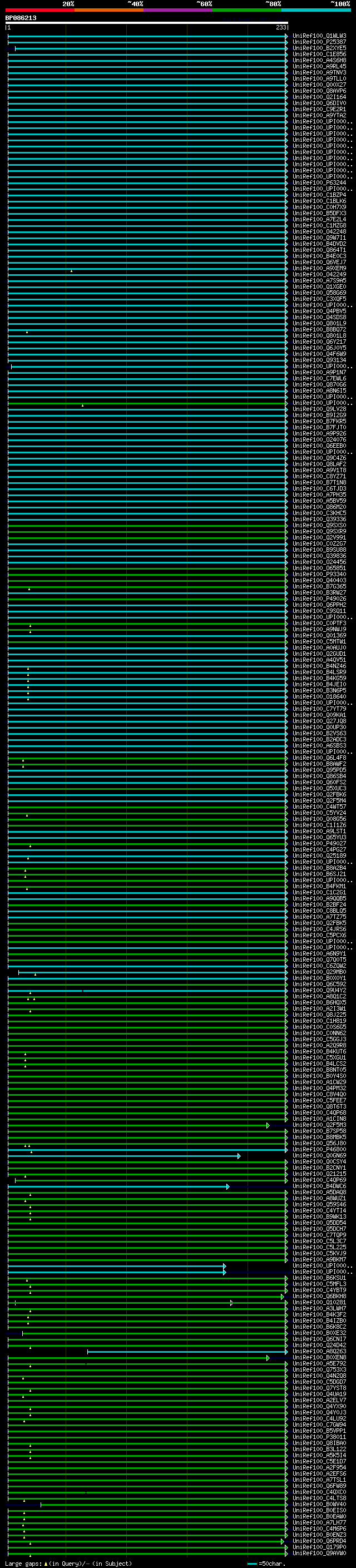The height and width of the screenshot is (1568, 356).
Task: Click the orange ~40% identity legend segment
Action: (x=108, y=10)
